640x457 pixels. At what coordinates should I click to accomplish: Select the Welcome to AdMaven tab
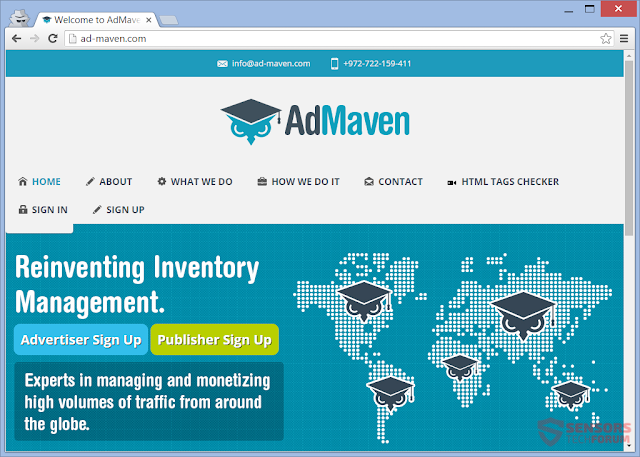point(96,20)
